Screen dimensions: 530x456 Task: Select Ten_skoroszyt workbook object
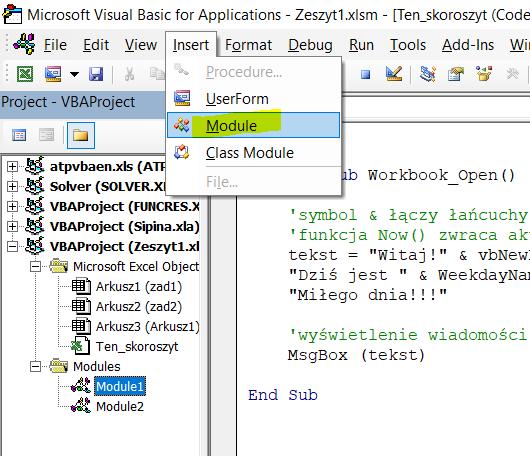(x=137, y=346)
